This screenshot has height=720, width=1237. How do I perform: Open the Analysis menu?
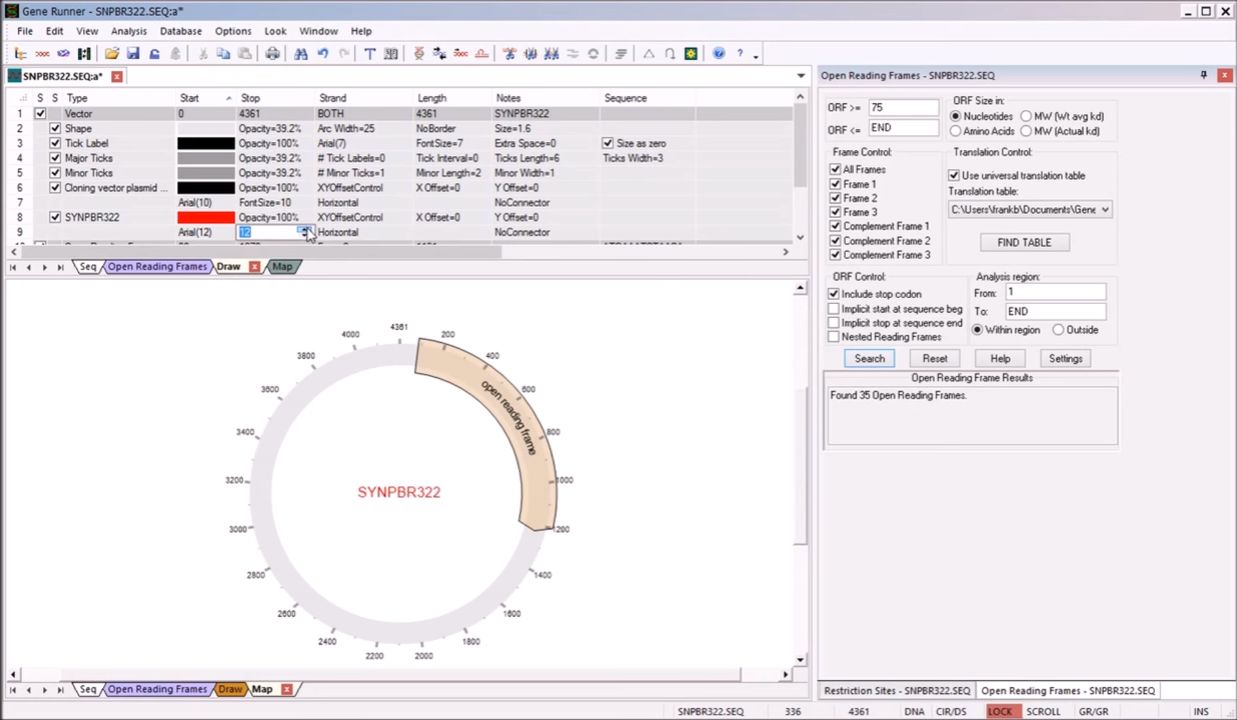point(129,31)
